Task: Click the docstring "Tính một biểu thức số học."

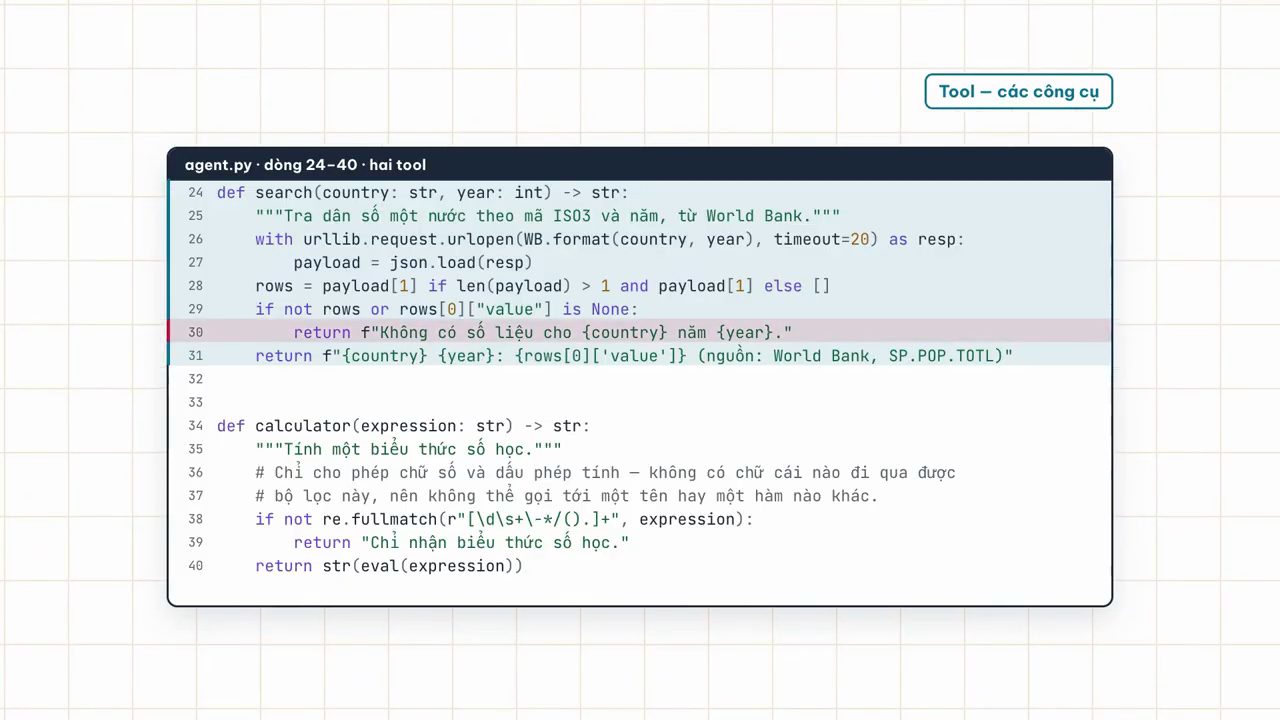Action: click(408, 449)
